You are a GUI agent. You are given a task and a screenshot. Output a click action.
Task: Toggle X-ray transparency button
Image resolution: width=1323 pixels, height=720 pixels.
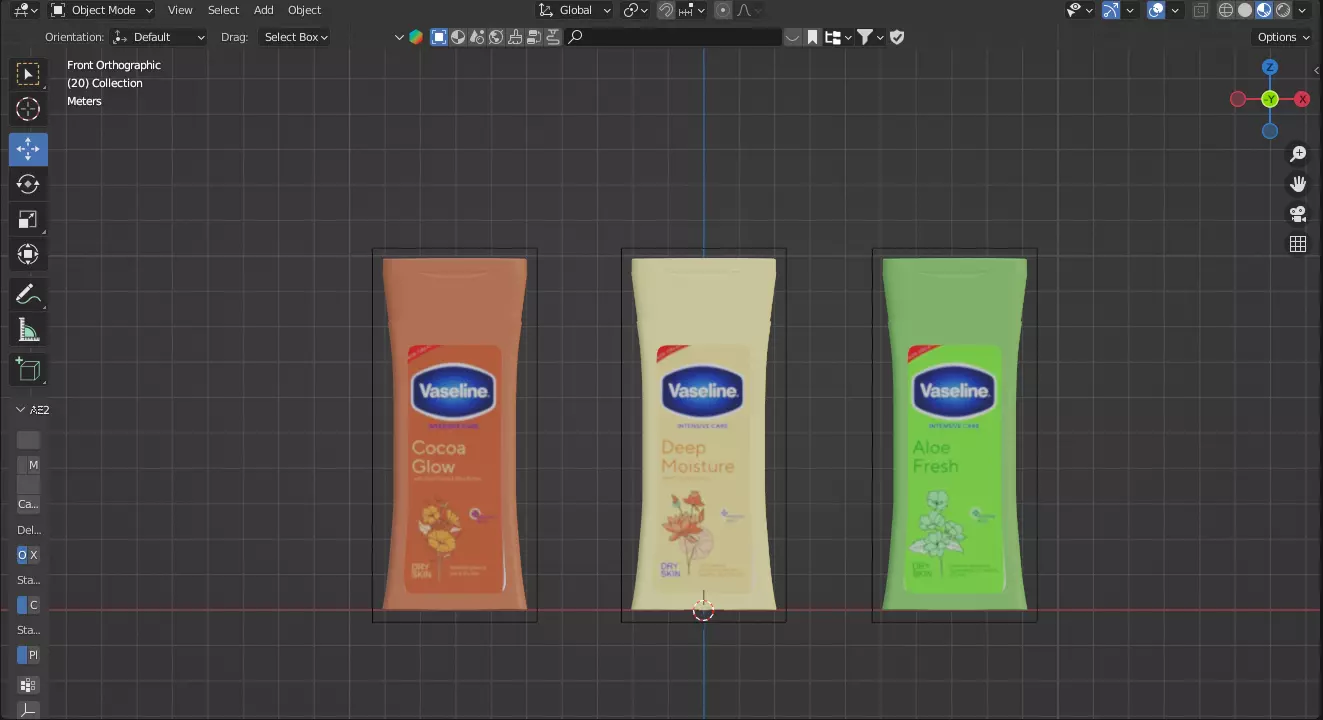pos(1200,10)
